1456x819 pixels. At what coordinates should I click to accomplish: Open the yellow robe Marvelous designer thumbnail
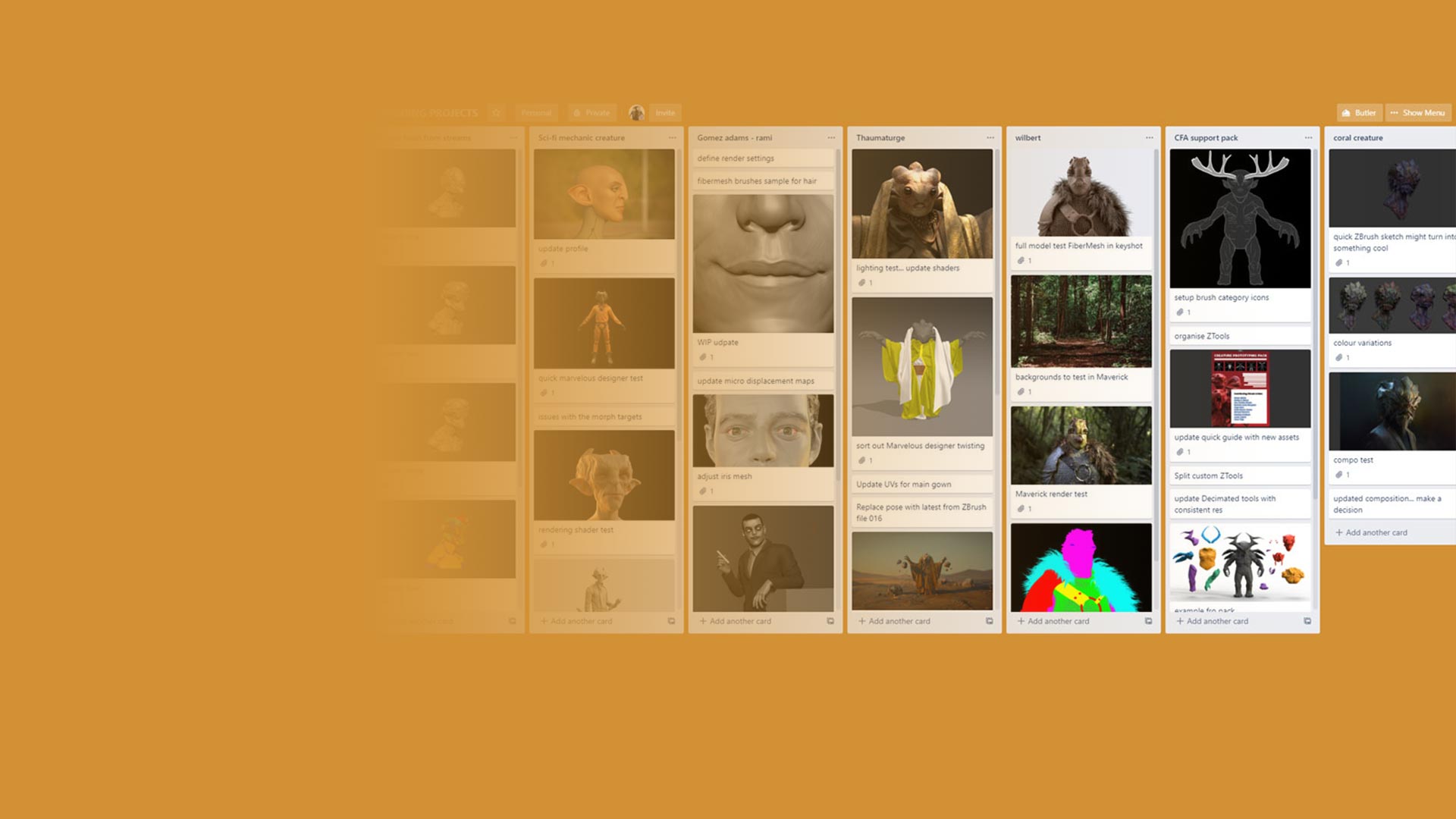pyautogui.click(x=922, y=367)
